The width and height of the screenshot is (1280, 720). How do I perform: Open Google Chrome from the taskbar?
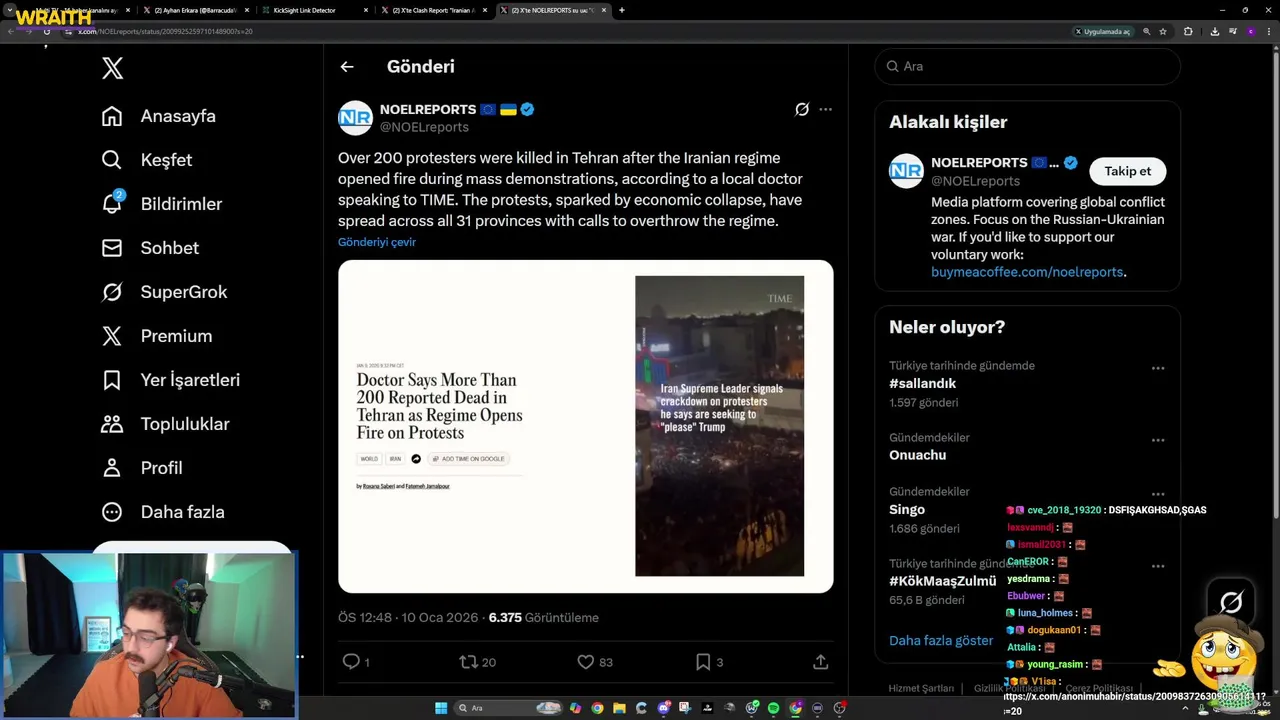[x=597, y=708]
